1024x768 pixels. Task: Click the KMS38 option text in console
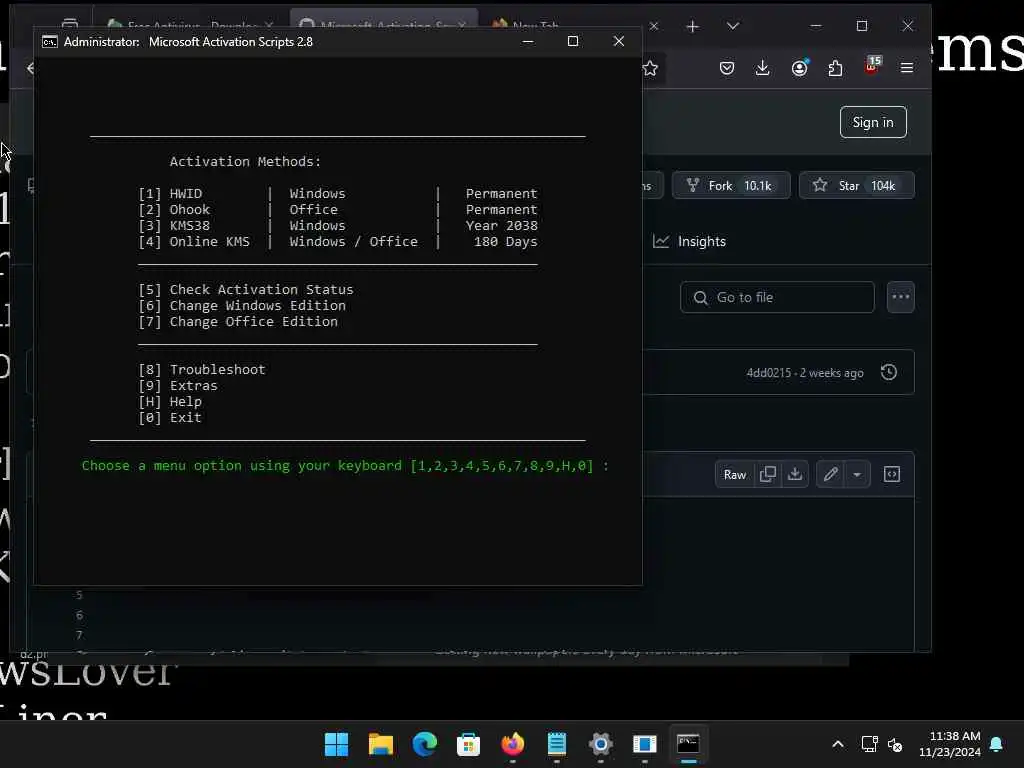pos(189,226)
